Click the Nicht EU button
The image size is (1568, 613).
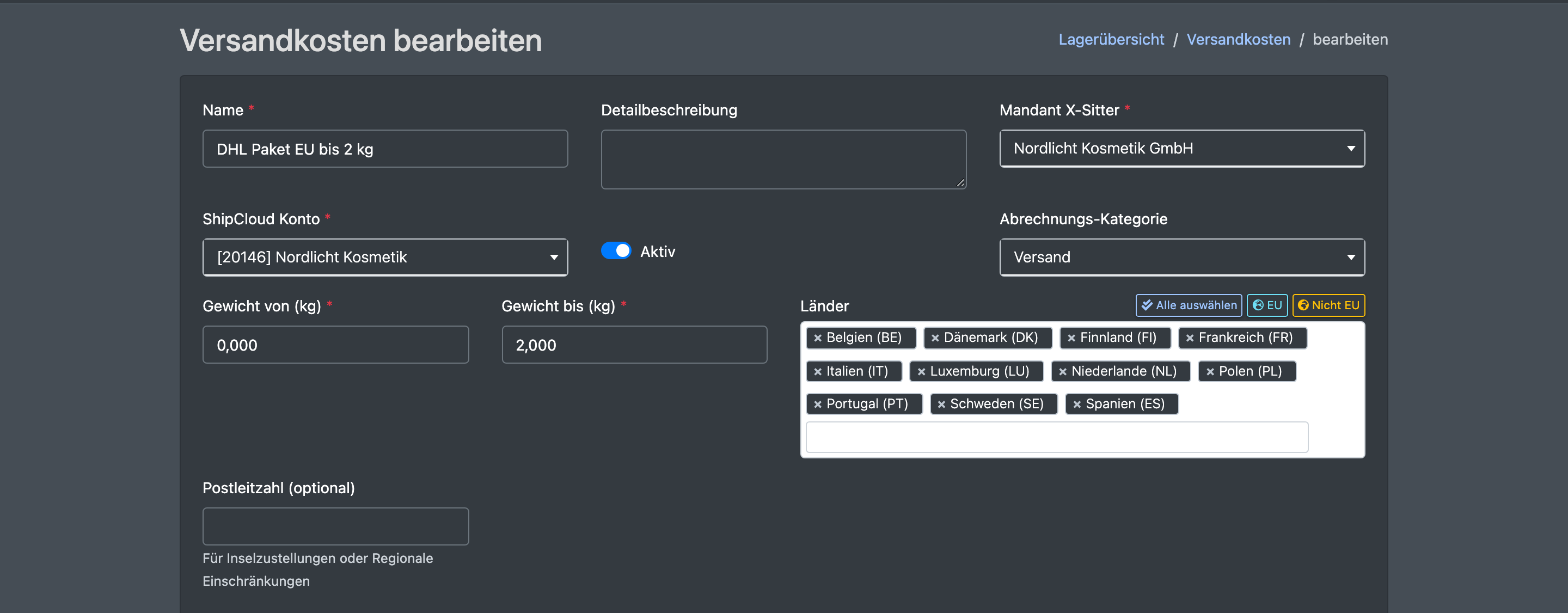pos(1329,305)
